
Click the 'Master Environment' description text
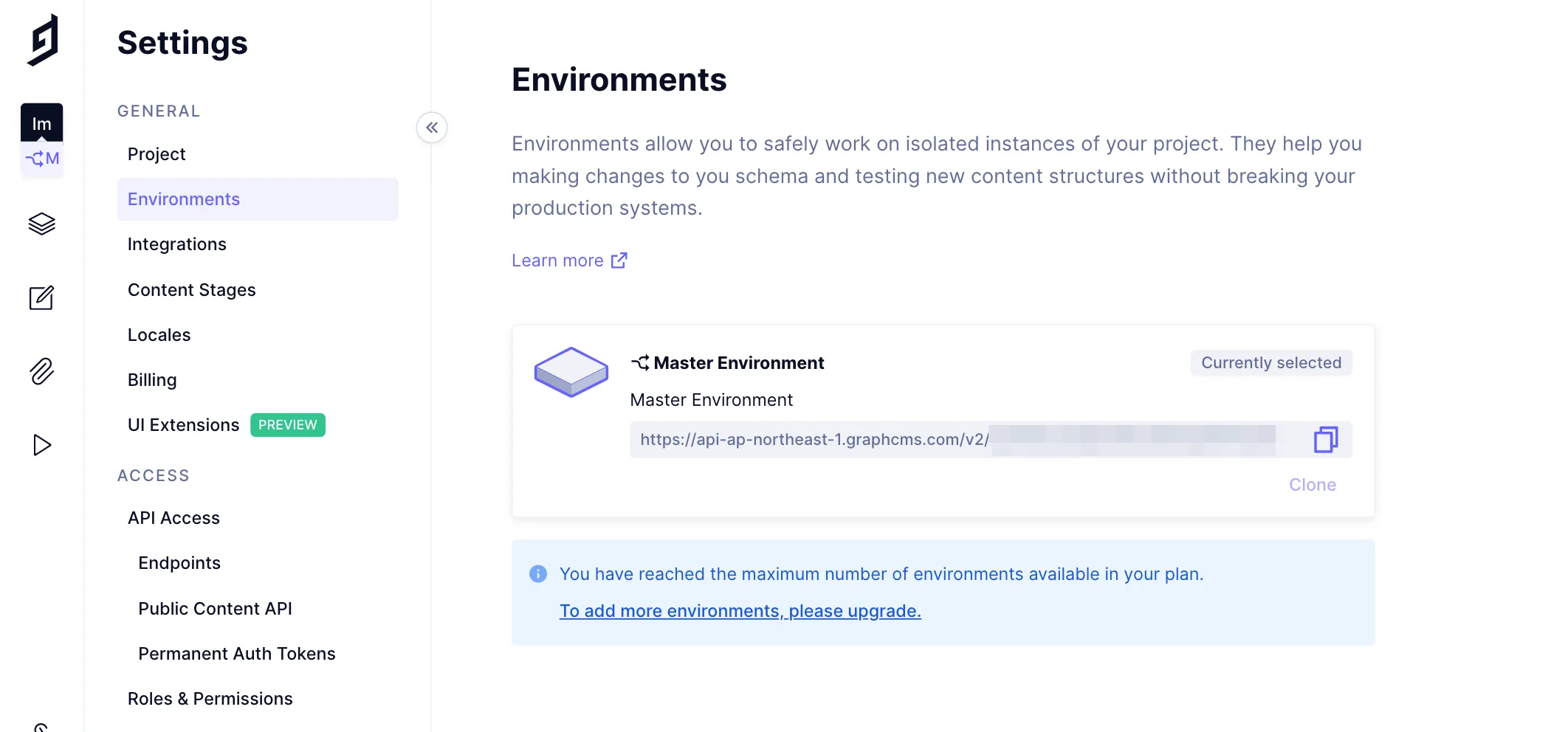[x=711, y=400]
